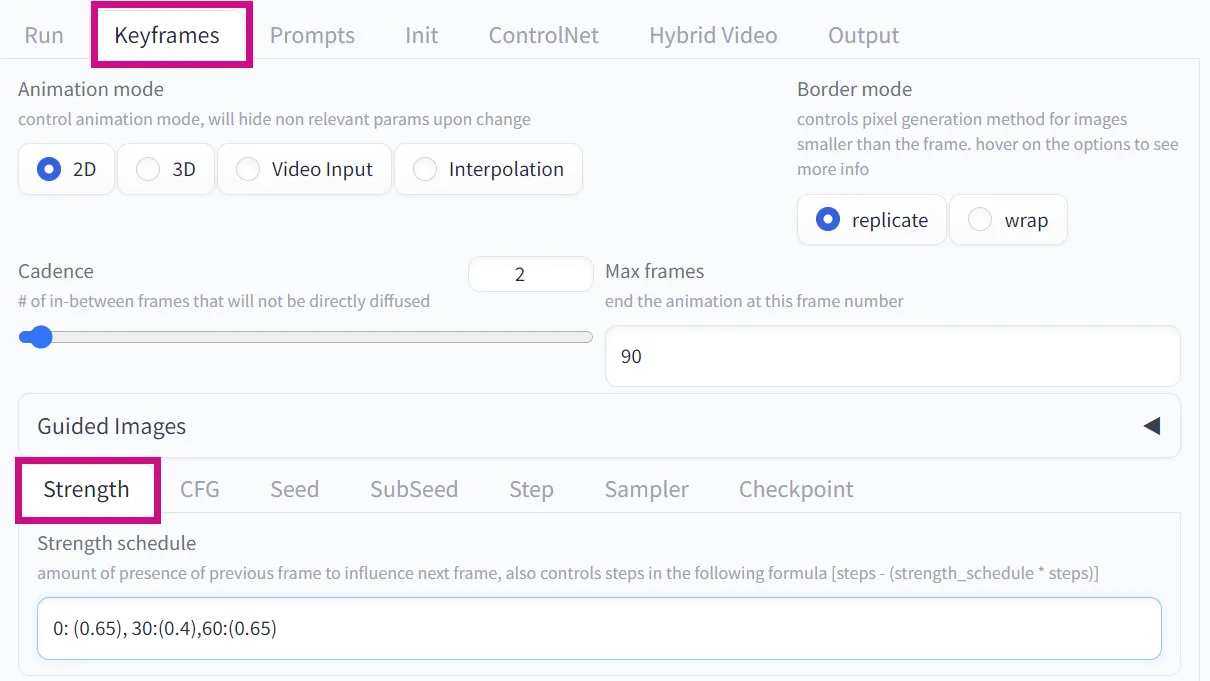Open the Step schedule tab
Image resolution: width=1210 pixels, height=681 pixels.
(531, 490)
